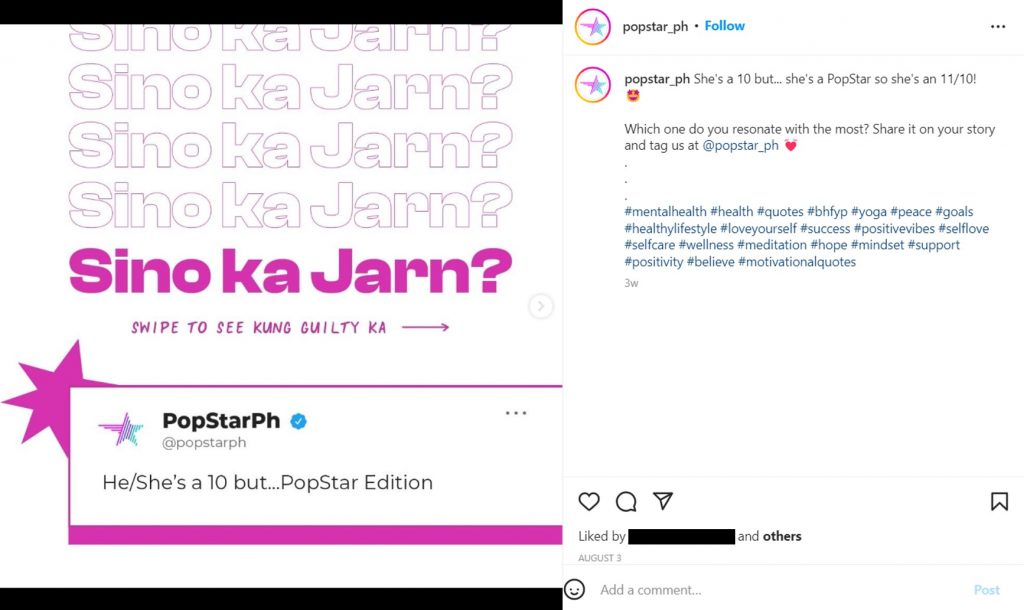Save the post with the bookmark icon
The image size is (1024, 610).
coord(999,501)
